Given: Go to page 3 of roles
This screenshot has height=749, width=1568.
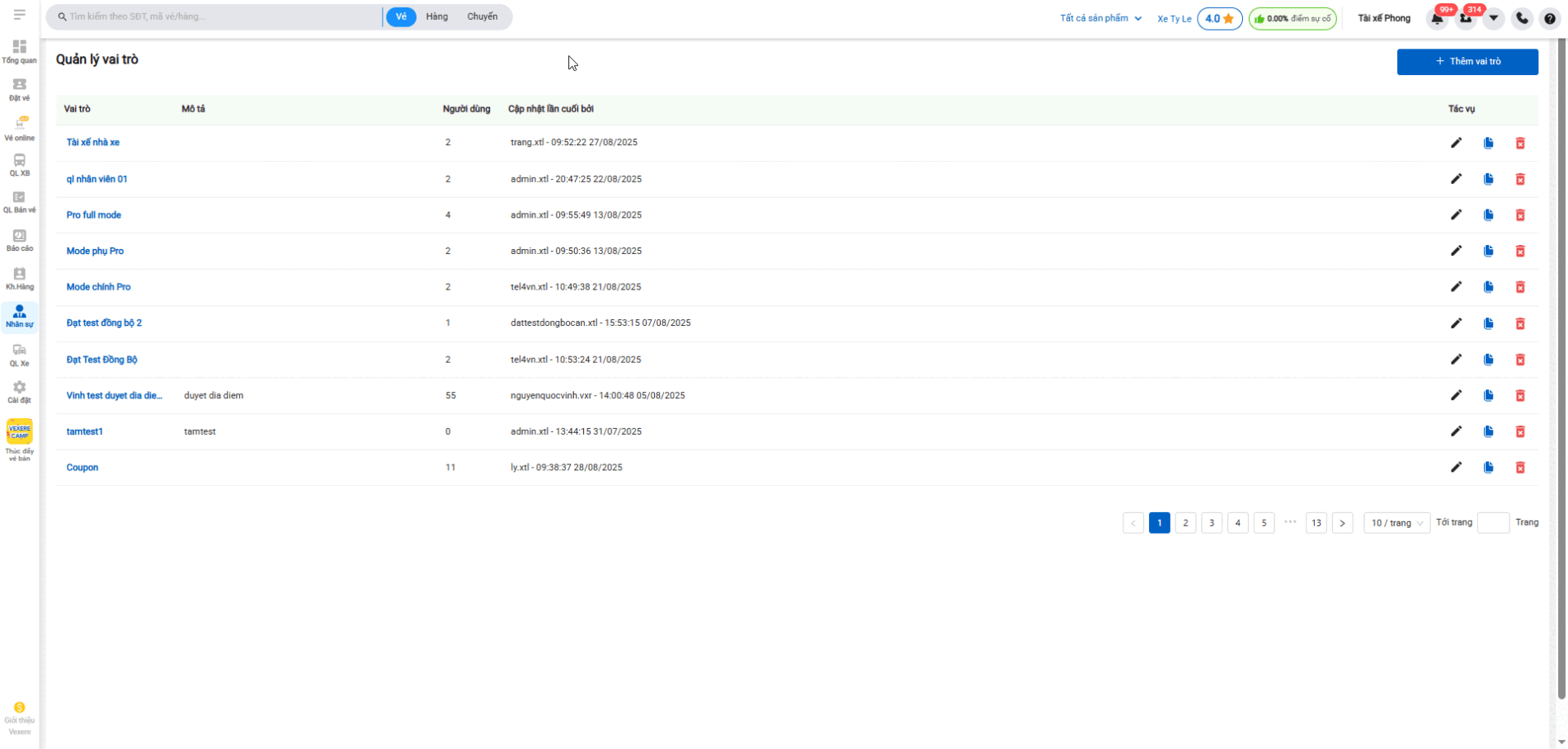Looking at the screenshot, I should pos(1211,523).
